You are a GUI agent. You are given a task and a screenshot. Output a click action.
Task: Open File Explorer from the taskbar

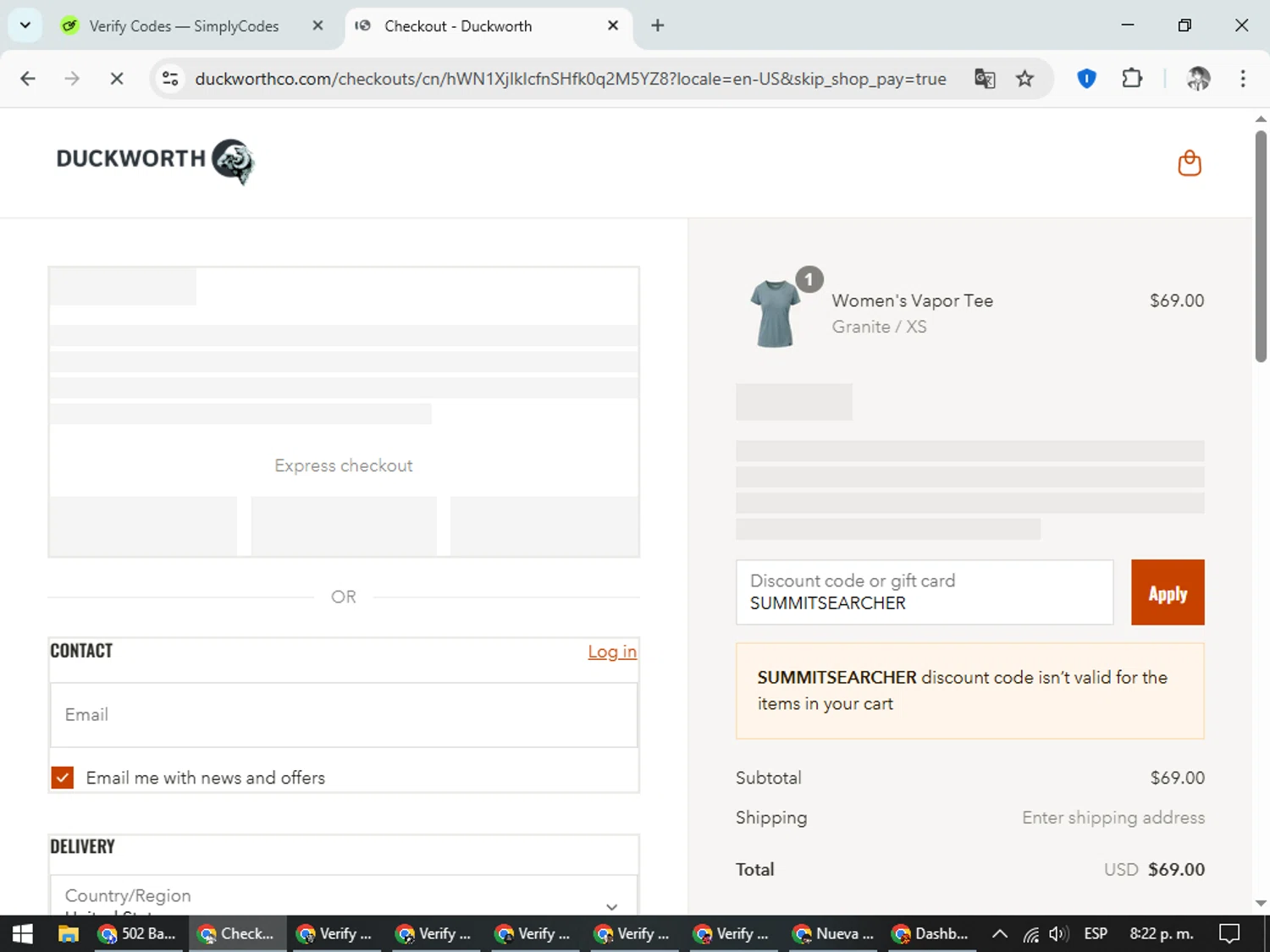68,933
